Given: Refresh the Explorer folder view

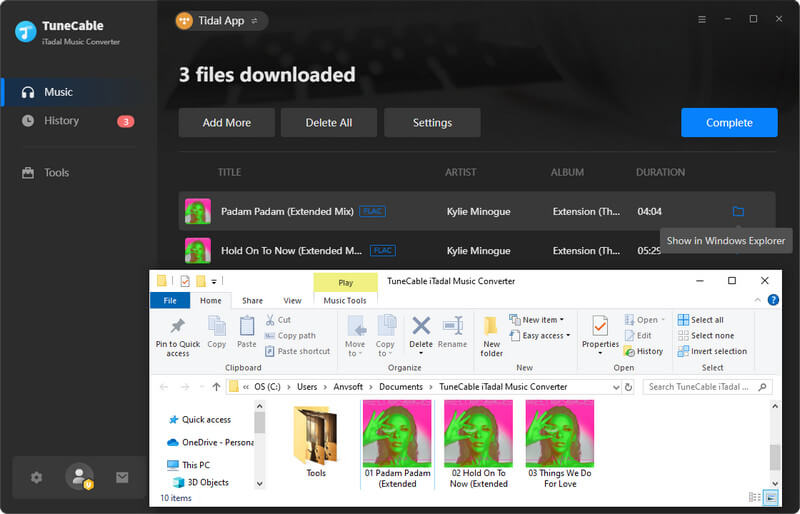Looking at the screenshot, I should tap(629, 387).
